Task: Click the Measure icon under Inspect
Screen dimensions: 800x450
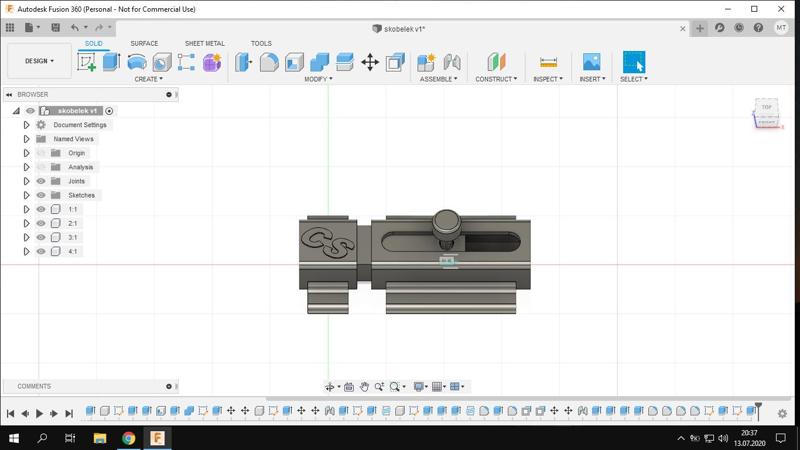Action: point(547,62)
